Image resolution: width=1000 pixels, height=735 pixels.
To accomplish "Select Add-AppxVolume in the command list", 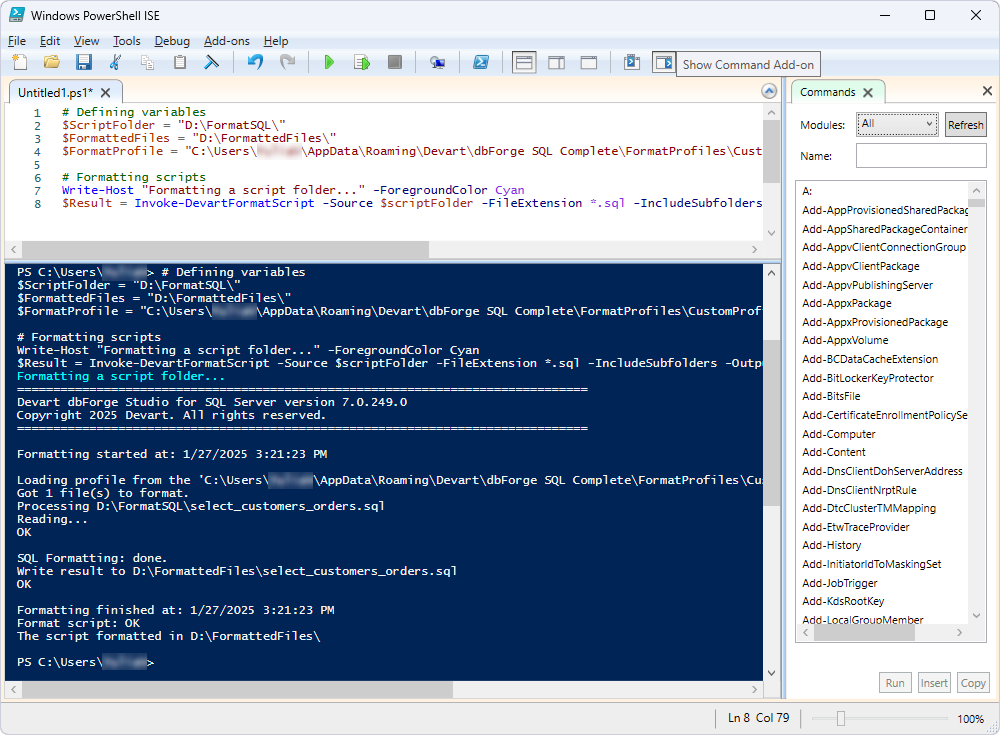I will (845, 340).
